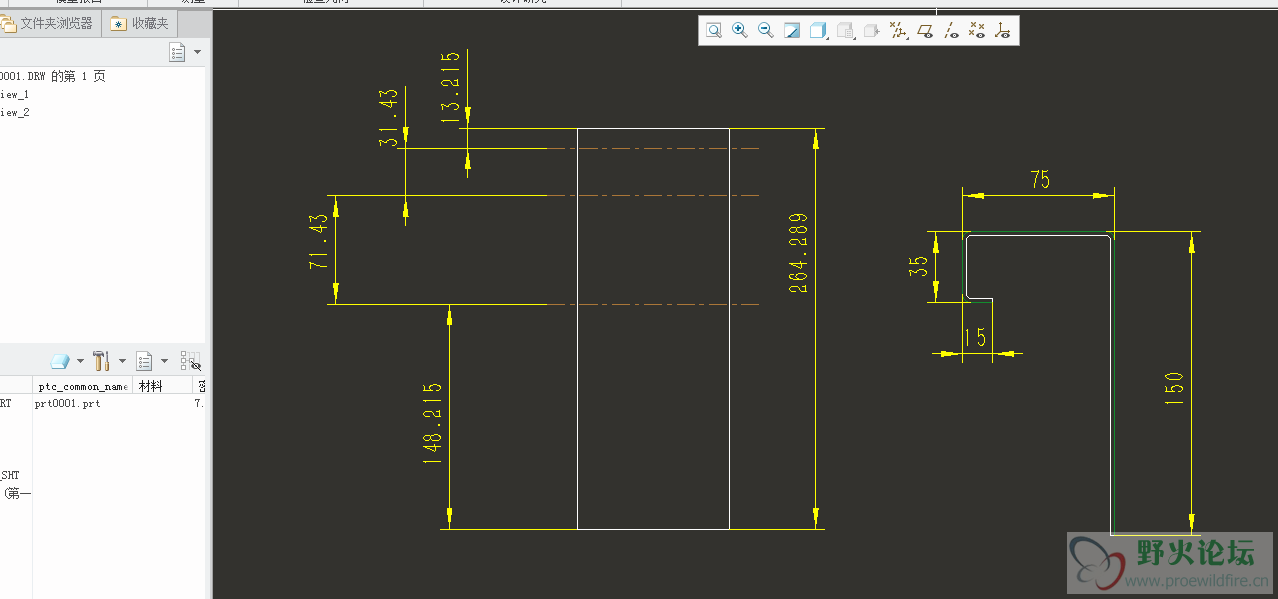Expand the dropdown beside hammer settings icon
This screenshot has height=599, width=1278.
coord(122,360)
